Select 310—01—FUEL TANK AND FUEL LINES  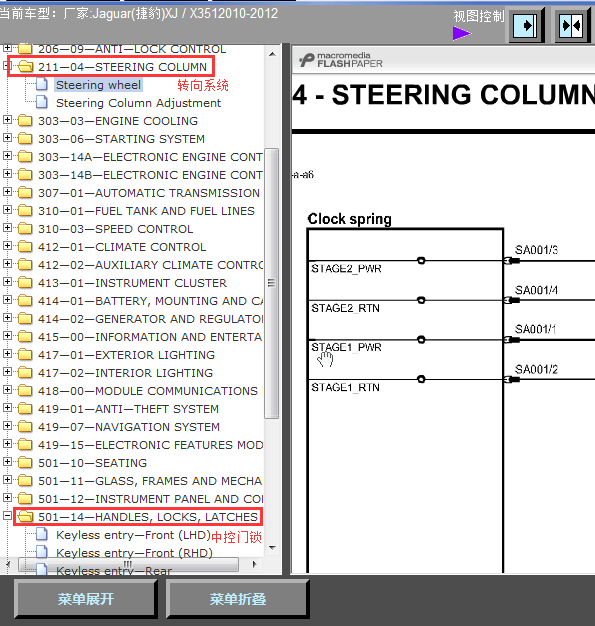[x=146, y=211]
